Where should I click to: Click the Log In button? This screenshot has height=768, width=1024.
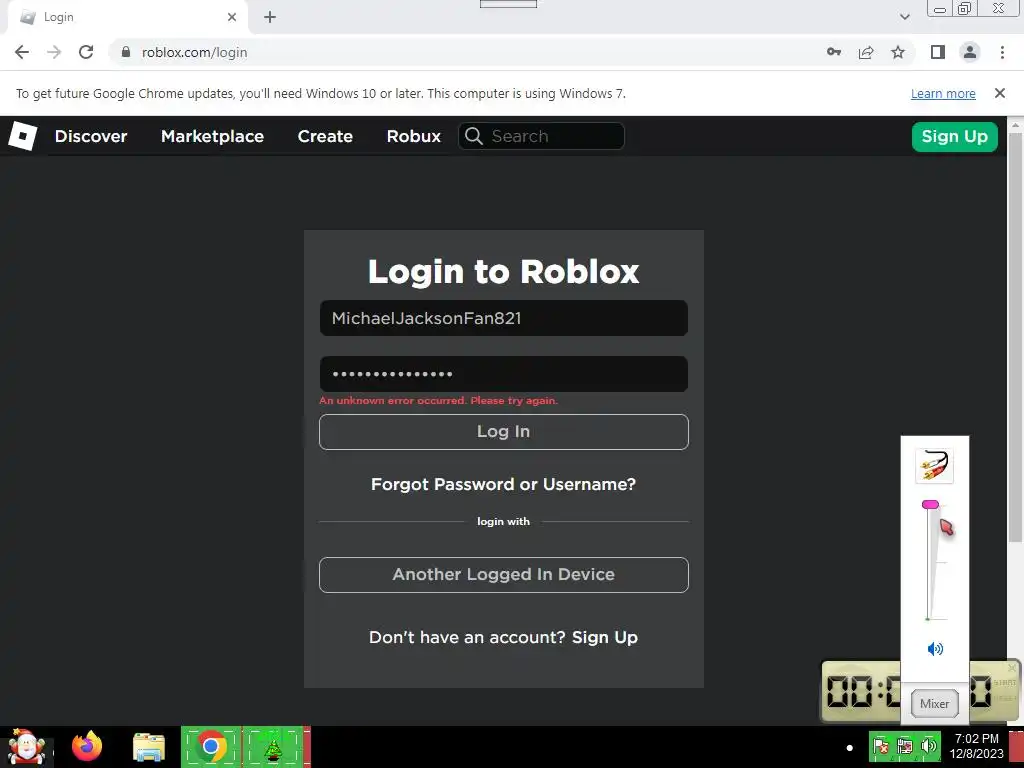(x=504, y=432)
